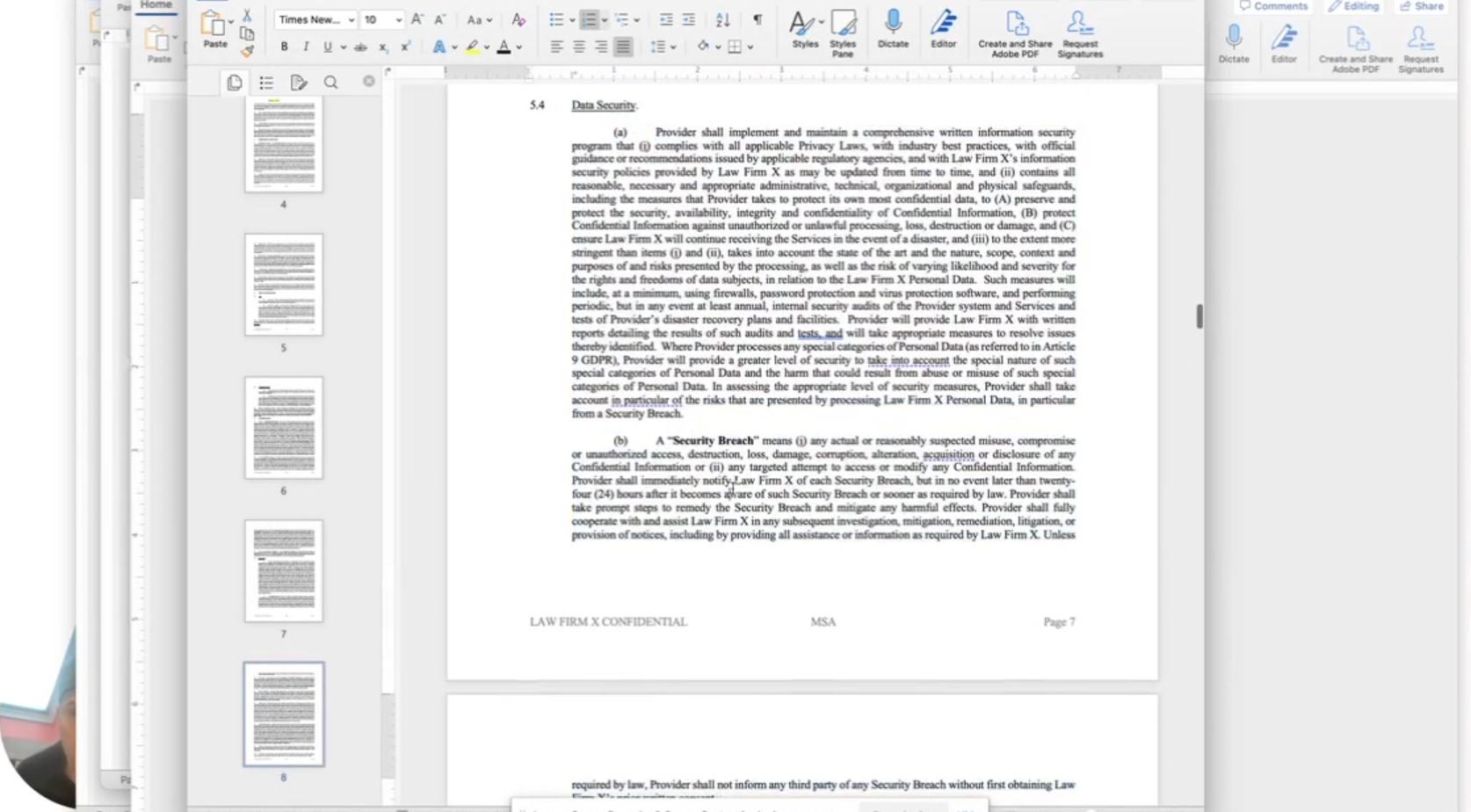Image resolution: width=1471 pixels, height=812 pixels.
Task: Close the navigation sidebar
Action: coord(369,82)
